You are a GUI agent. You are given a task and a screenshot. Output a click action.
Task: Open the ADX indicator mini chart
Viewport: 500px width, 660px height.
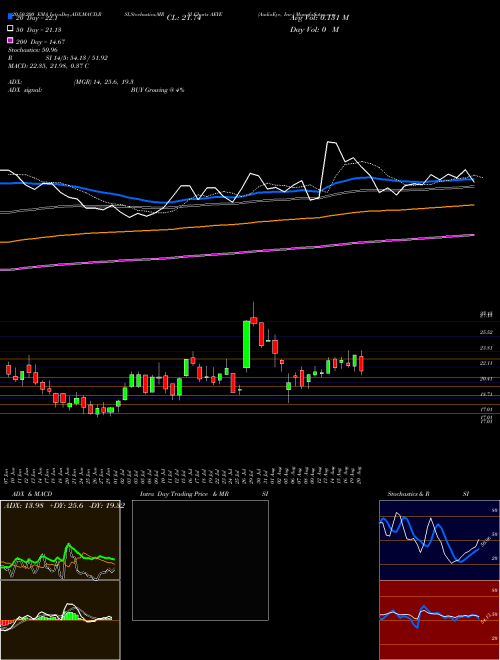(x=60, y=540)
